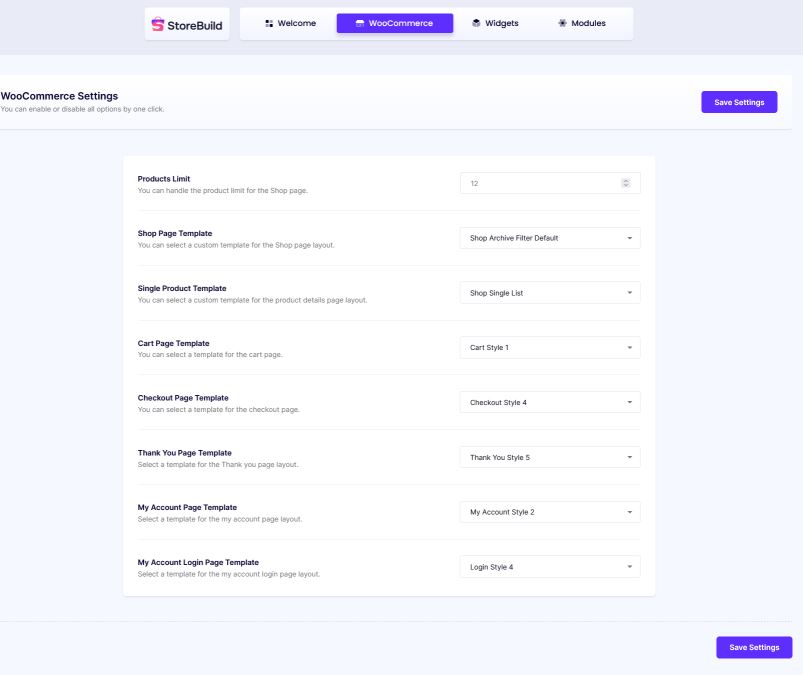Click the Welcome tab grid icon
803x675 pixels.
(x=269, y=23)
